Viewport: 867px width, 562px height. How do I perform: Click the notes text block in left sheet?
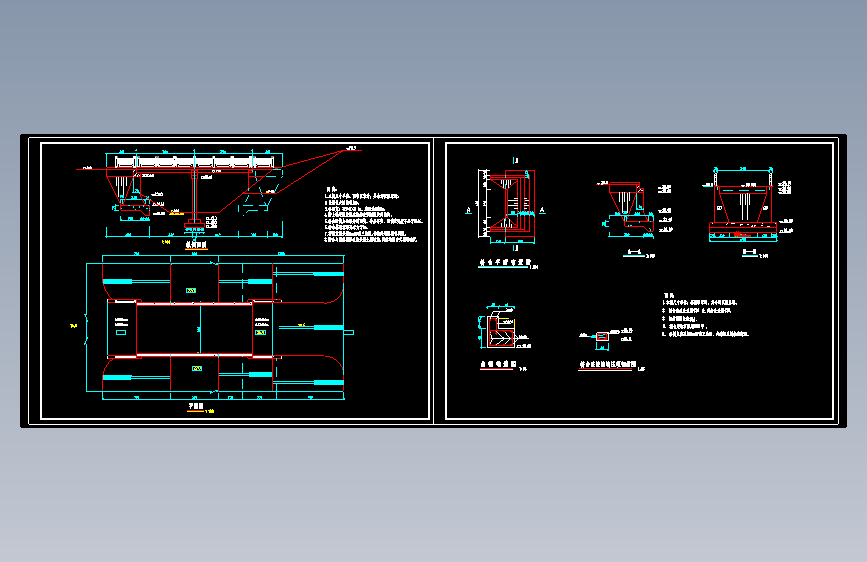coord(374,215)
